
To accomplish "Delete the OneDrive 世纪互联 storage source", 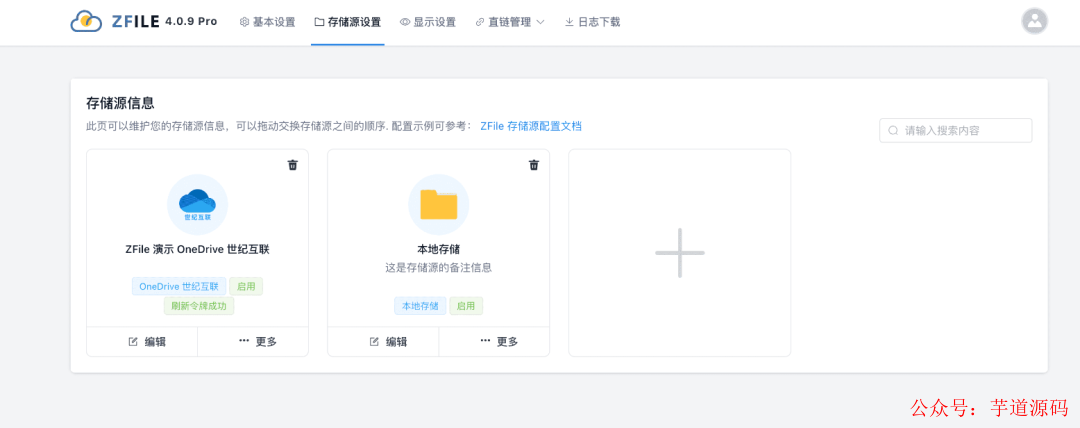I will click(x=293, y=165).
